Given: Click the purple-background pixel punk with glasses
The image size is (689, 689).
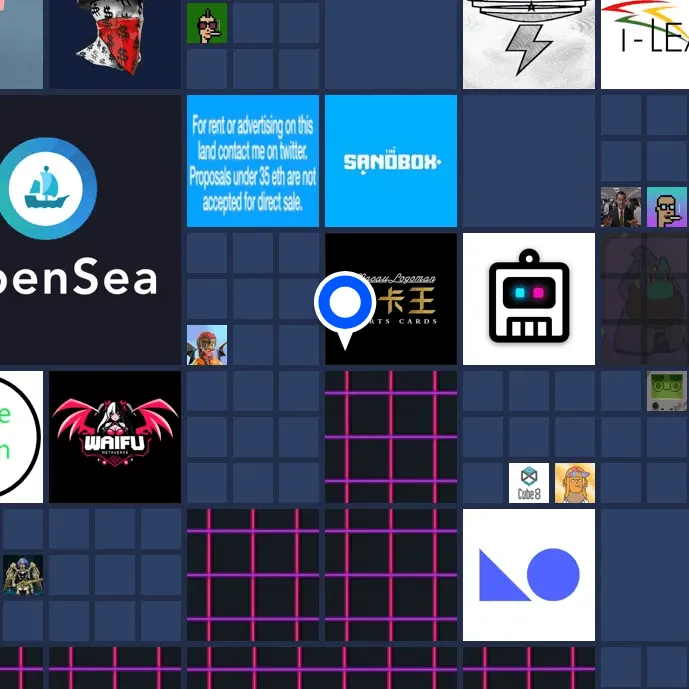Looking at the screenshot, I should (x=667, y=207).
